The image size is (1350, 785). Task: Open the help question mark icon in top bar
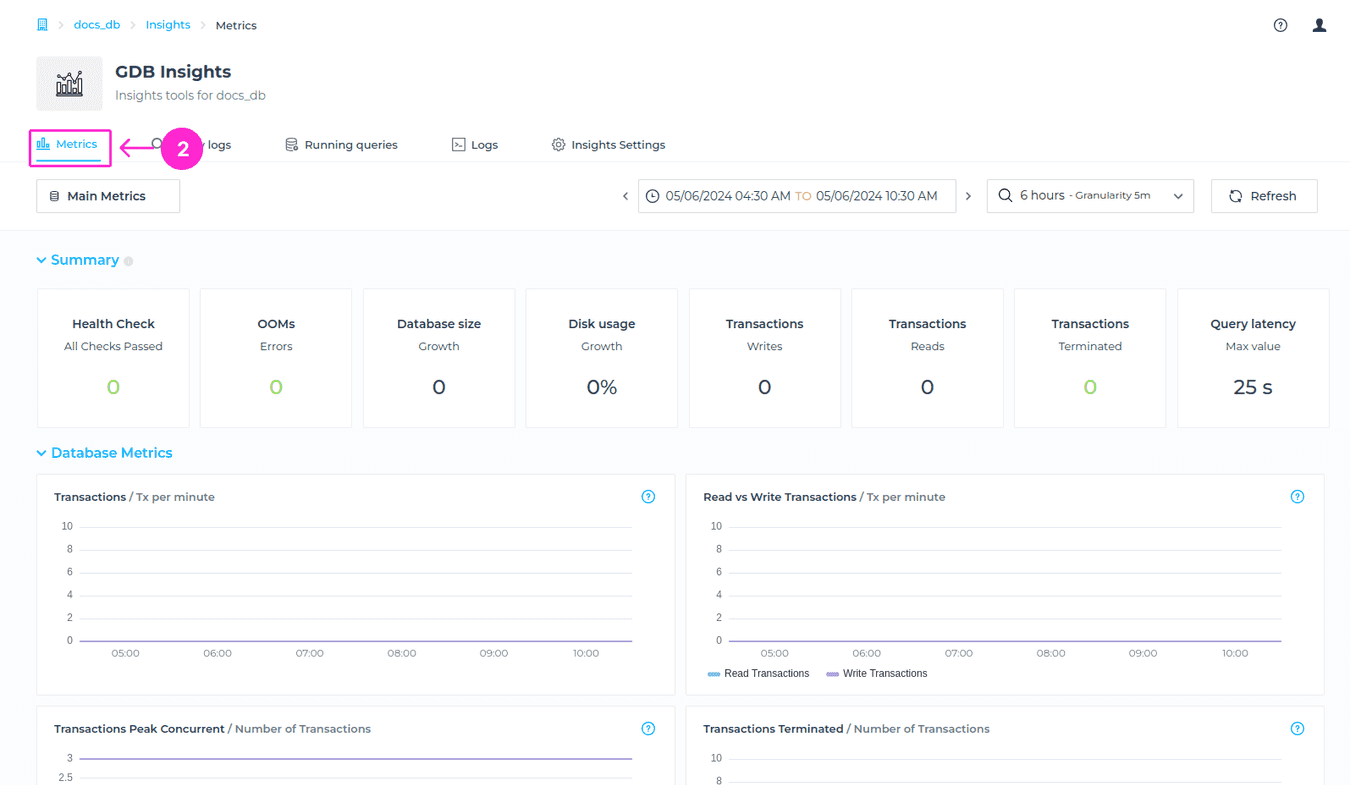(1280, 25)
